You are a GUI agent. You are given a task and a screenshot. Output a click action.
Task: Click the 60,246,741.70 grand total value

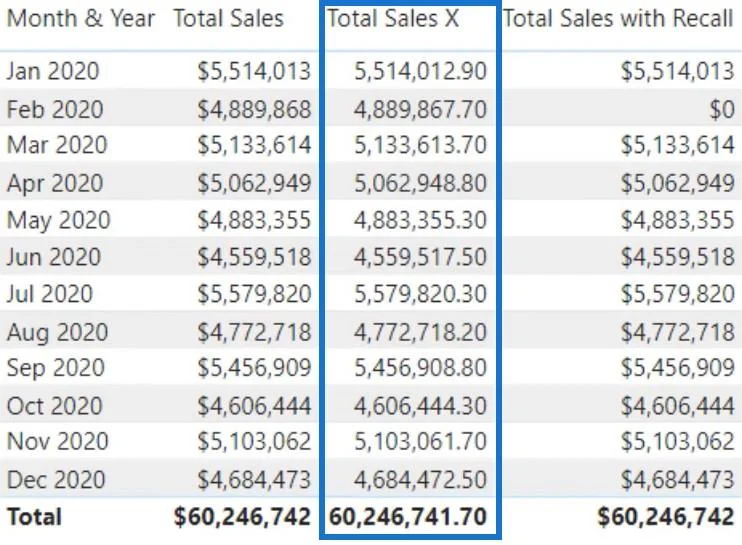tap(408, 517)
